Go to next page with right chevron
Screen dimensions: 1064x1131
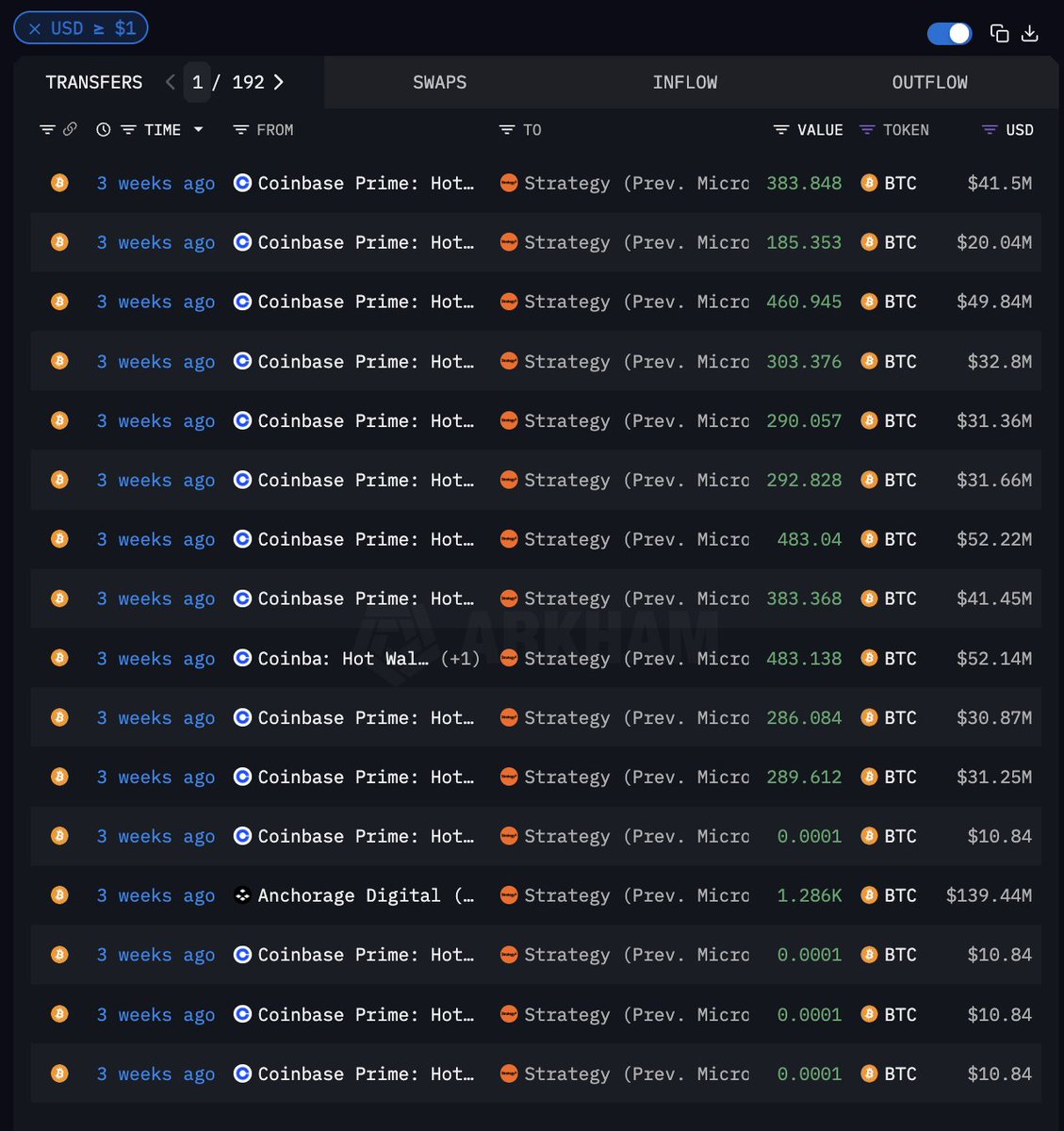click(x=278, y=82)
